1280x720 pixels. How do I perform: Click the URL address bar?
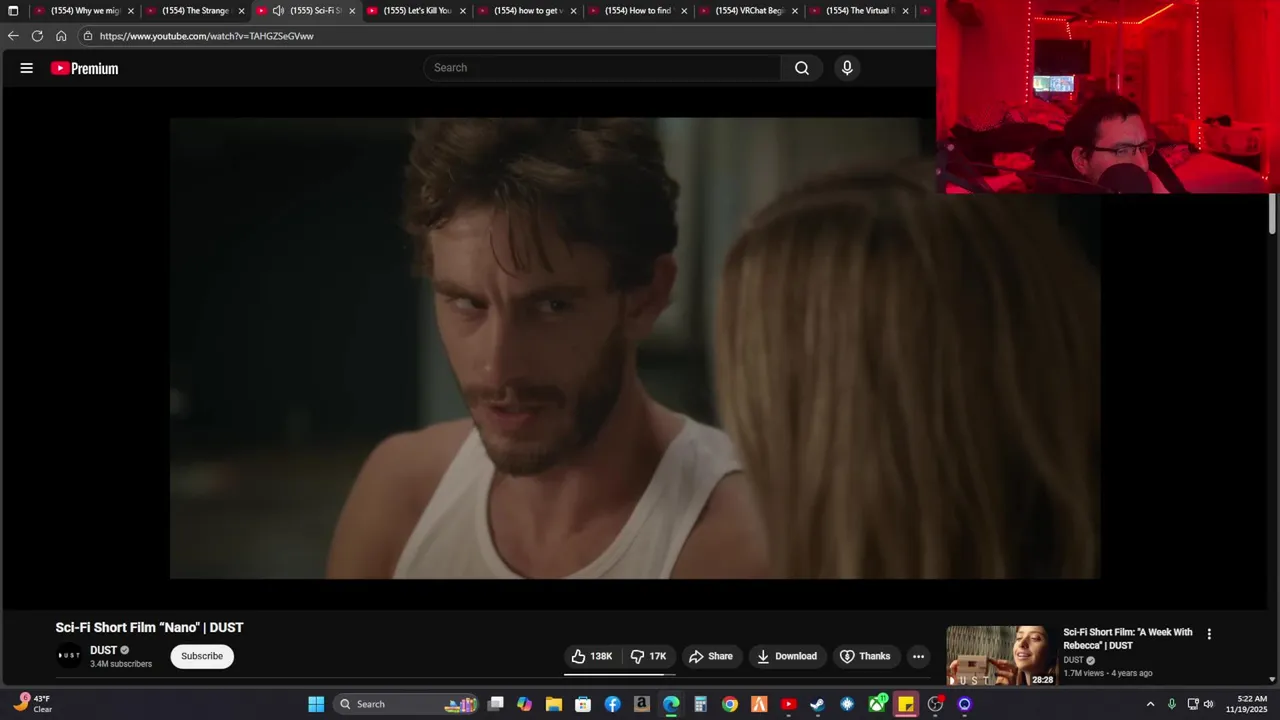click(510, 36)
